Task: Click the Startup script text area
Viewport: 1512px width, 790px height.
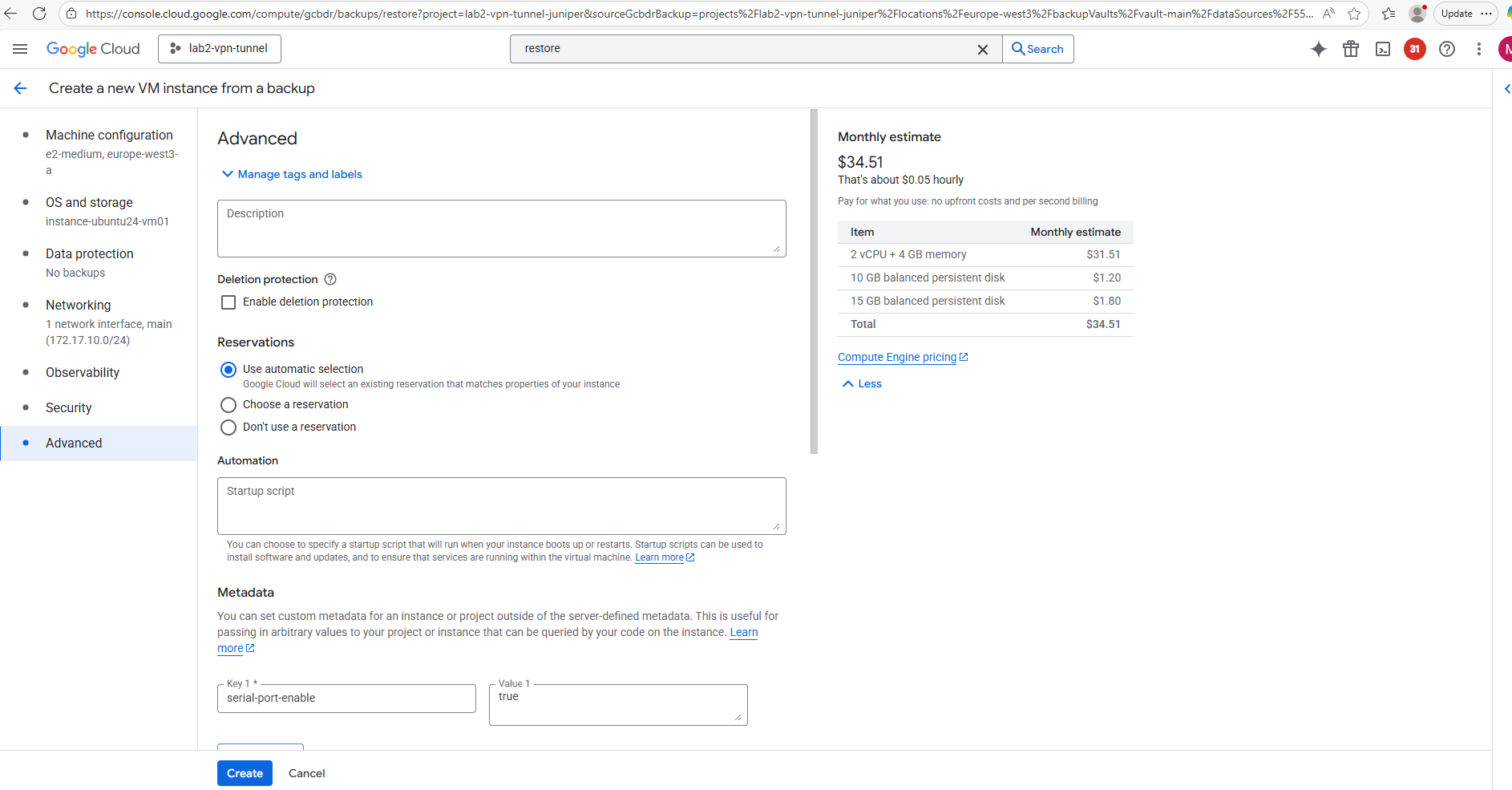Action: tap(501, 506)
